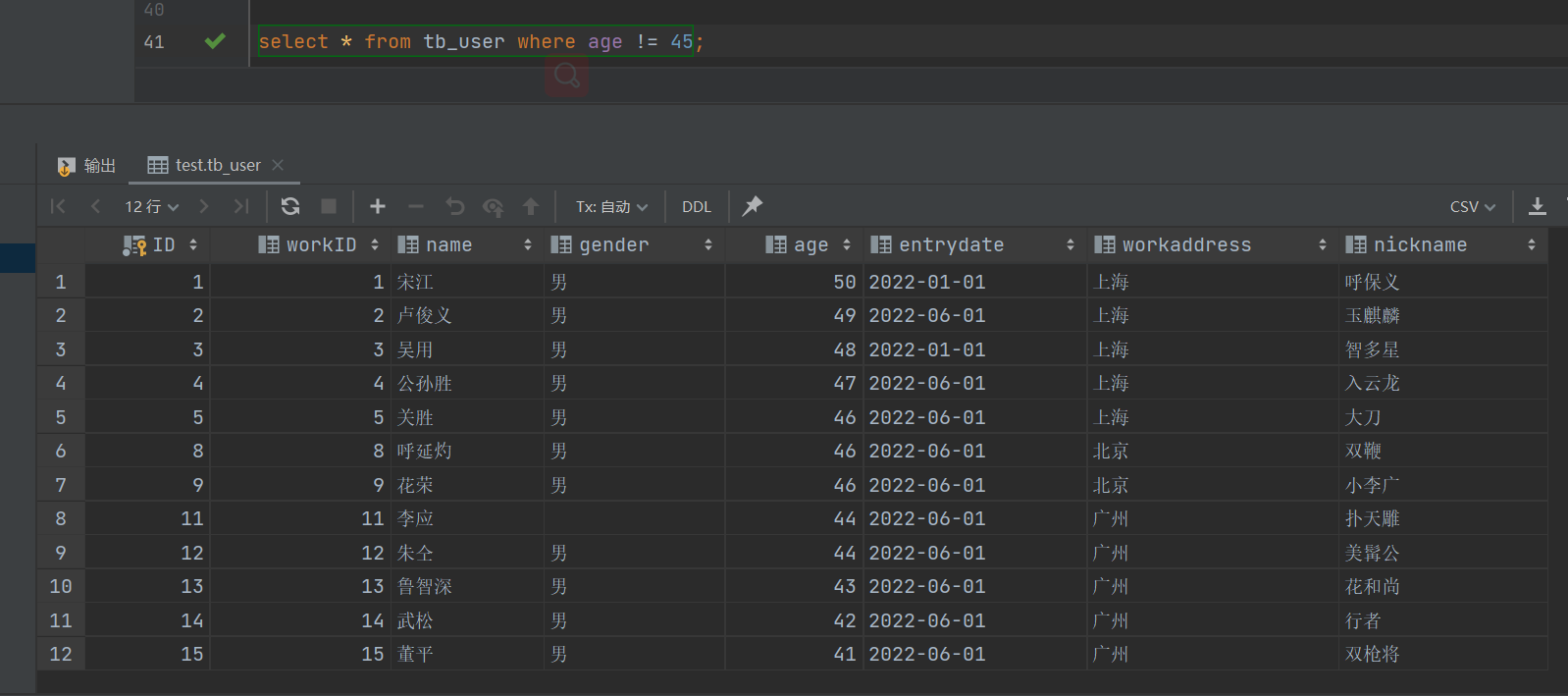This screenshot has width=1568, height=696.
Task: Close the test.tb_user tab
Action: point(278,165)
